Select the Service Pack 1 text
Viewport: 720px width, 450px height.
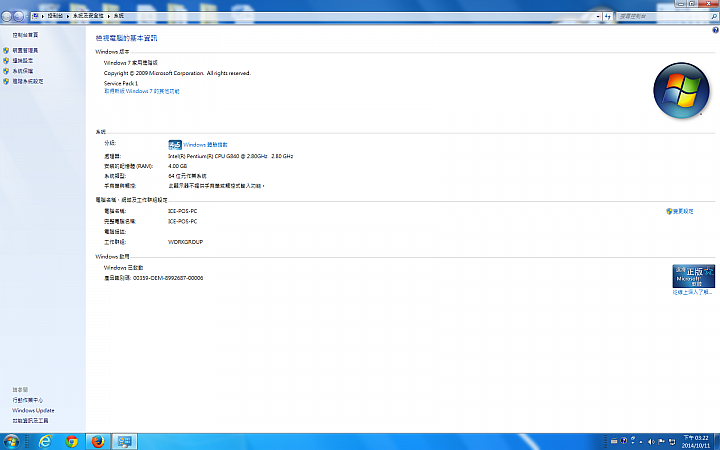[121, 84]
